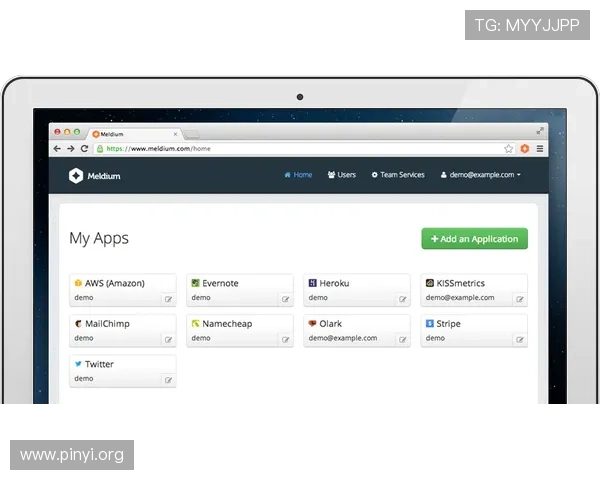This screenshot has width=600, height=480.
Task: Go back using the browser back arrow
Action: pyautogui.click(x=58, y=148)
